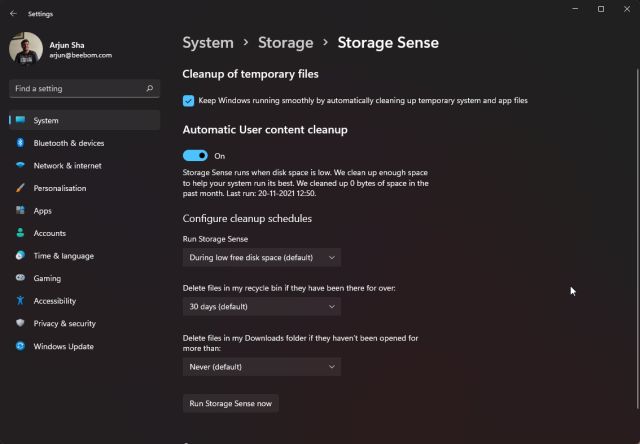Select the Gaming controller icon
The height and width of the screenshot is (444, 640).
coord(20,278)
